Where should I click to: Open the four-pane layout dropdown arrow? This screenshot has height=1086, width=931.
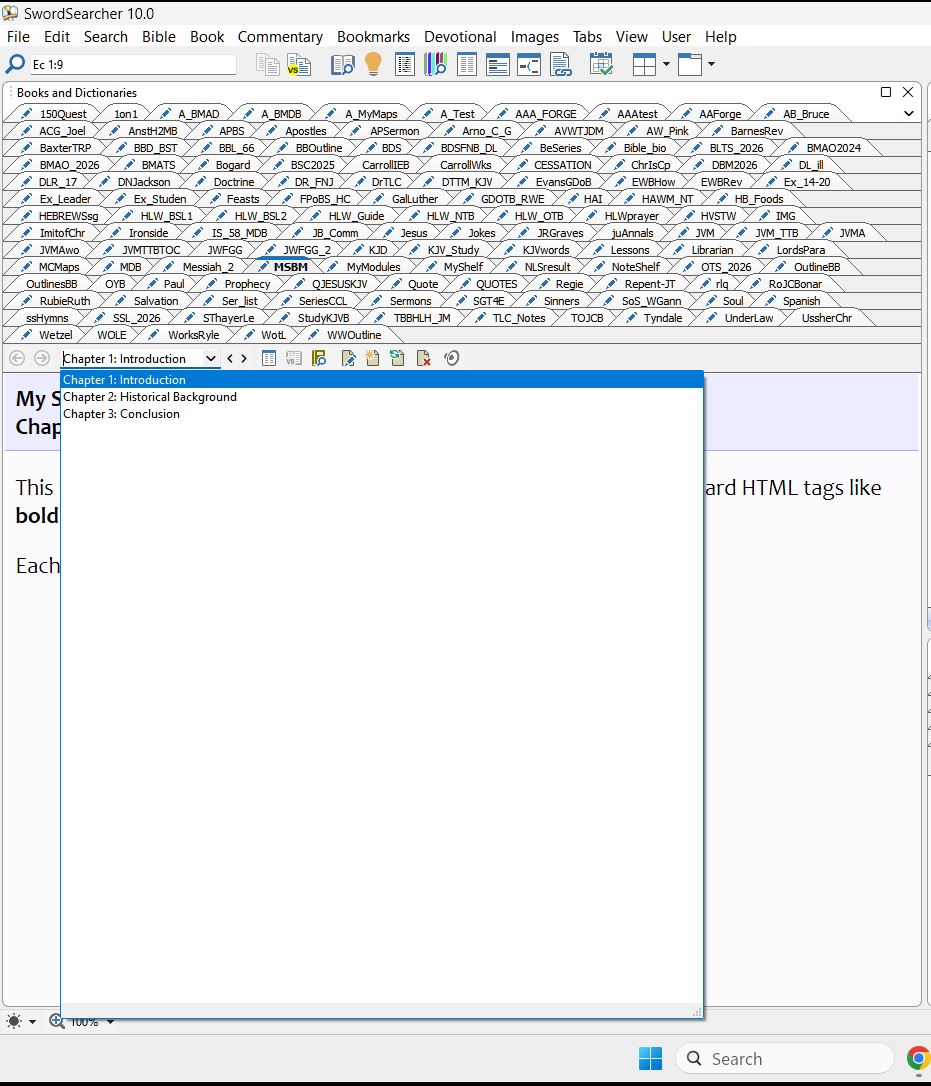point(666,64)
